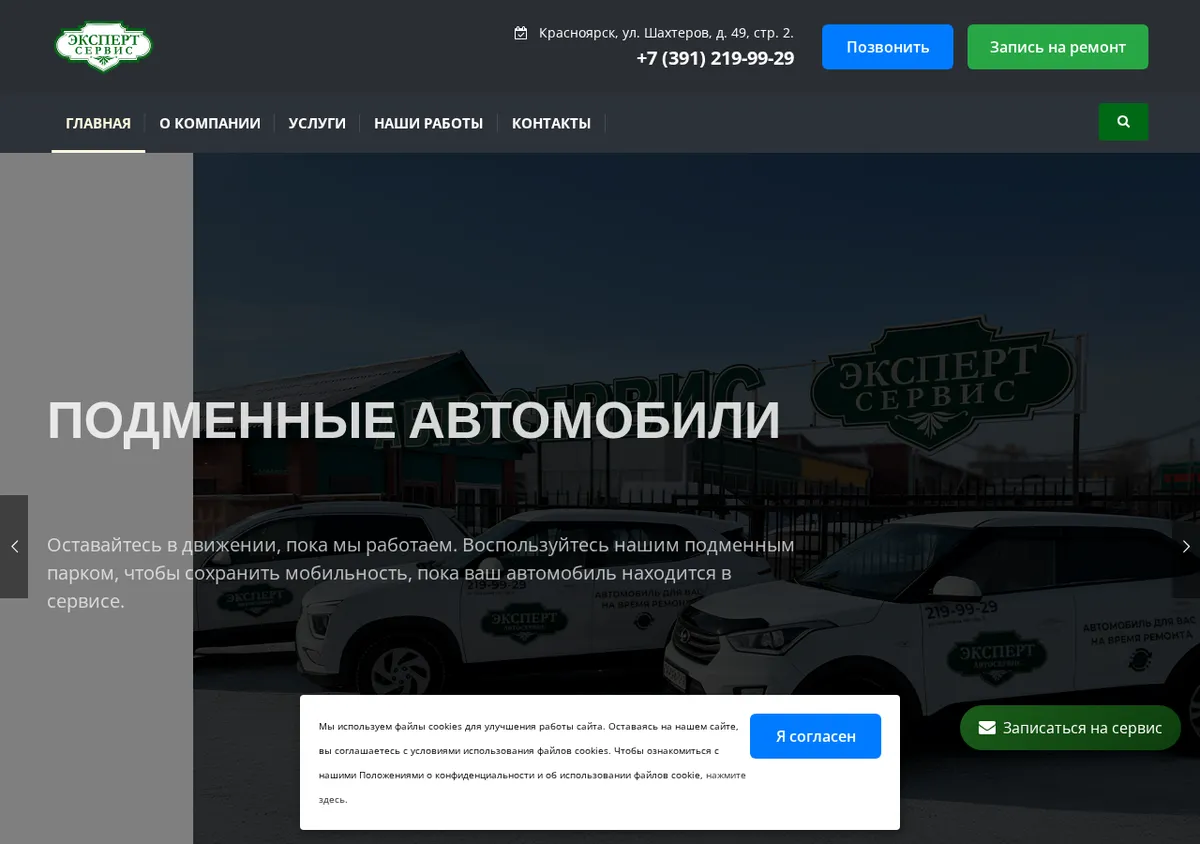Image resolution: width=1200 pixels, height=844 pixels.
Task: Call the phone number +7 (391) 219-99-29
Action: [x=715, y=58]
